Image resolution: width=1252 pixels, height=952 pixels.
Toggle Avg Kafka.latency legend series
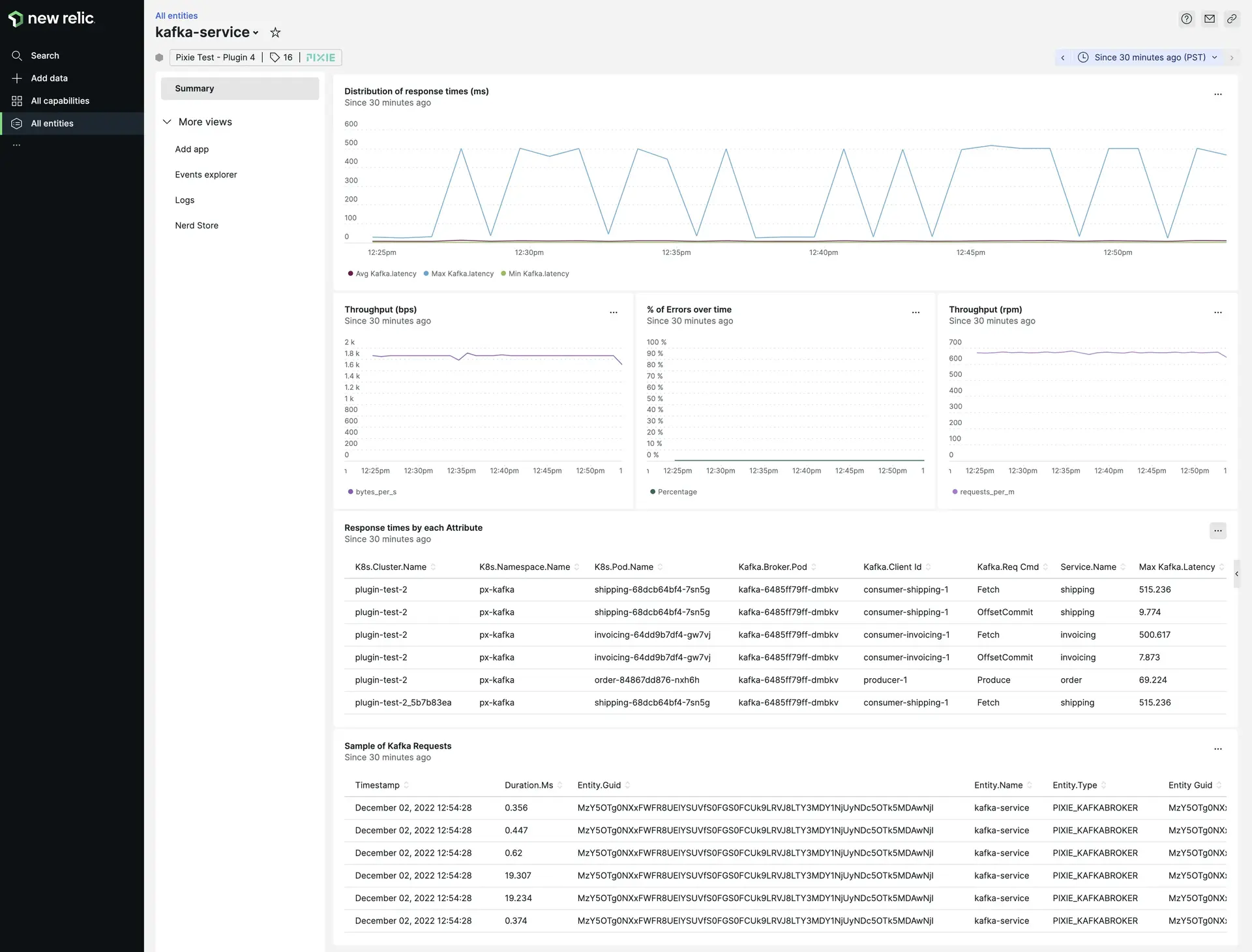pos(385,274)
